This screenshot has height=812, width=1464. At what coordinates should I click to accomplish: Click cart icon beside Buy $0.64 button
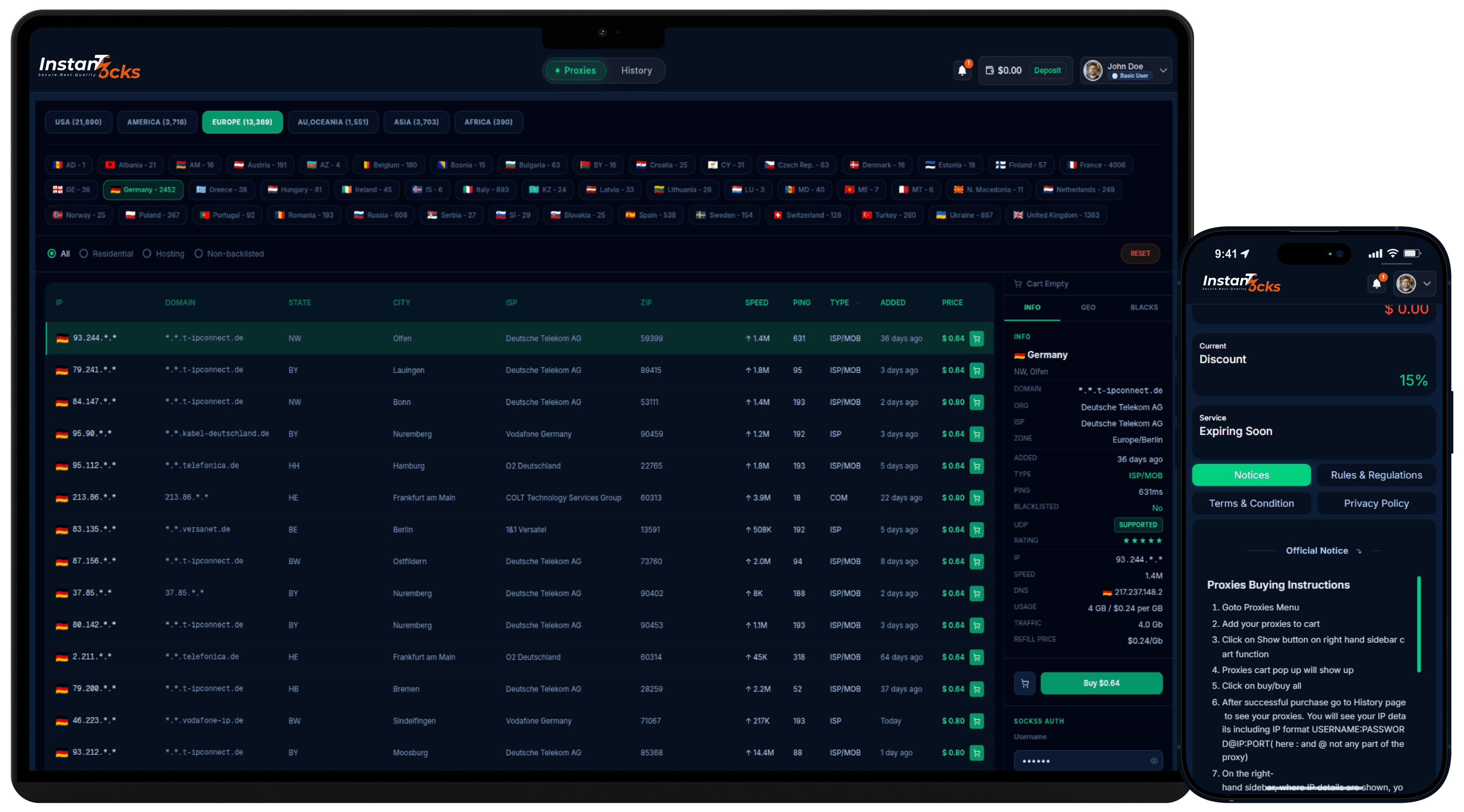(x=1025, y=684)
